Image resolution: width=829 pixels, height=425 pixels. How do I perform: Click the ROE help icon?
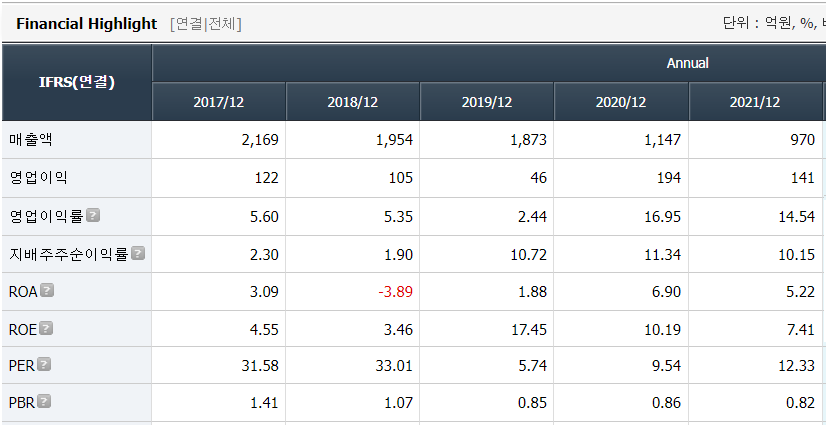[47, 329]
